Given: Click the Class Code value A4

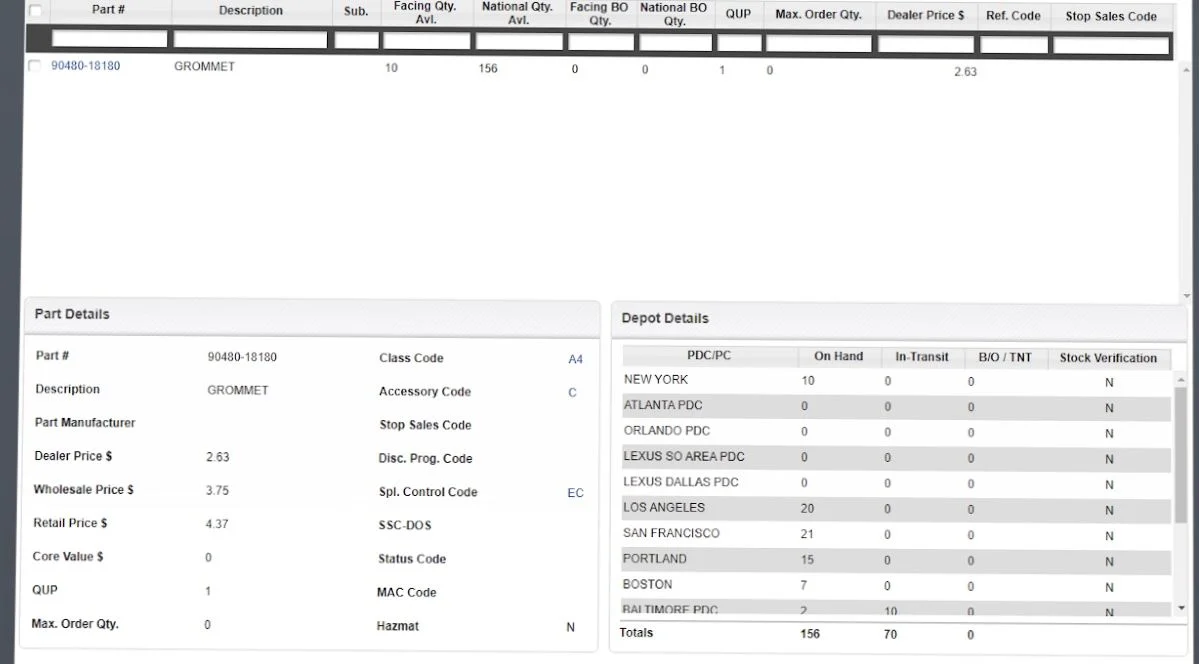Looking at the screenshot, I should [x=575, y=360].
